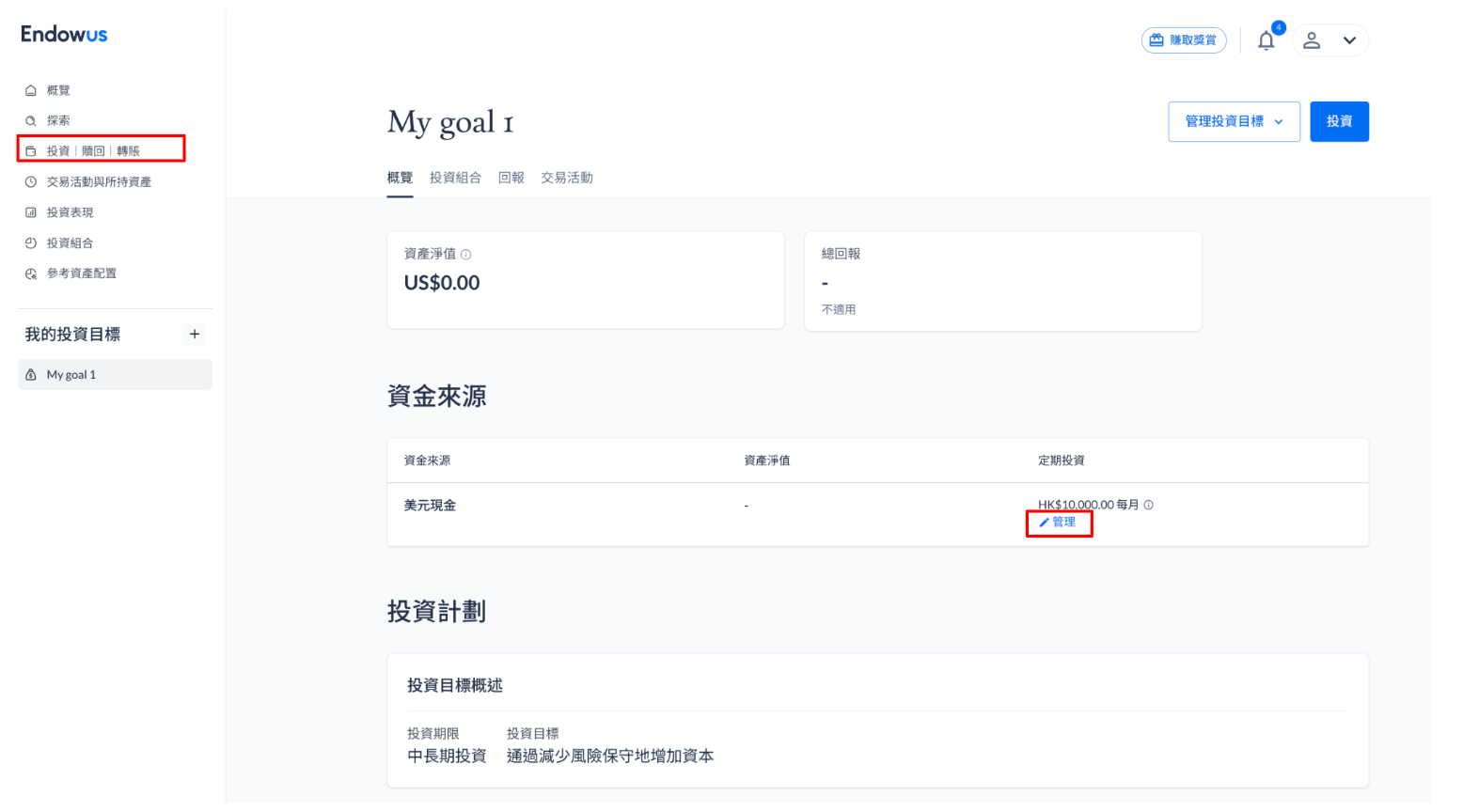
Task: Click the pencil 管理 edit link
Action: [x=1058, y=523]
